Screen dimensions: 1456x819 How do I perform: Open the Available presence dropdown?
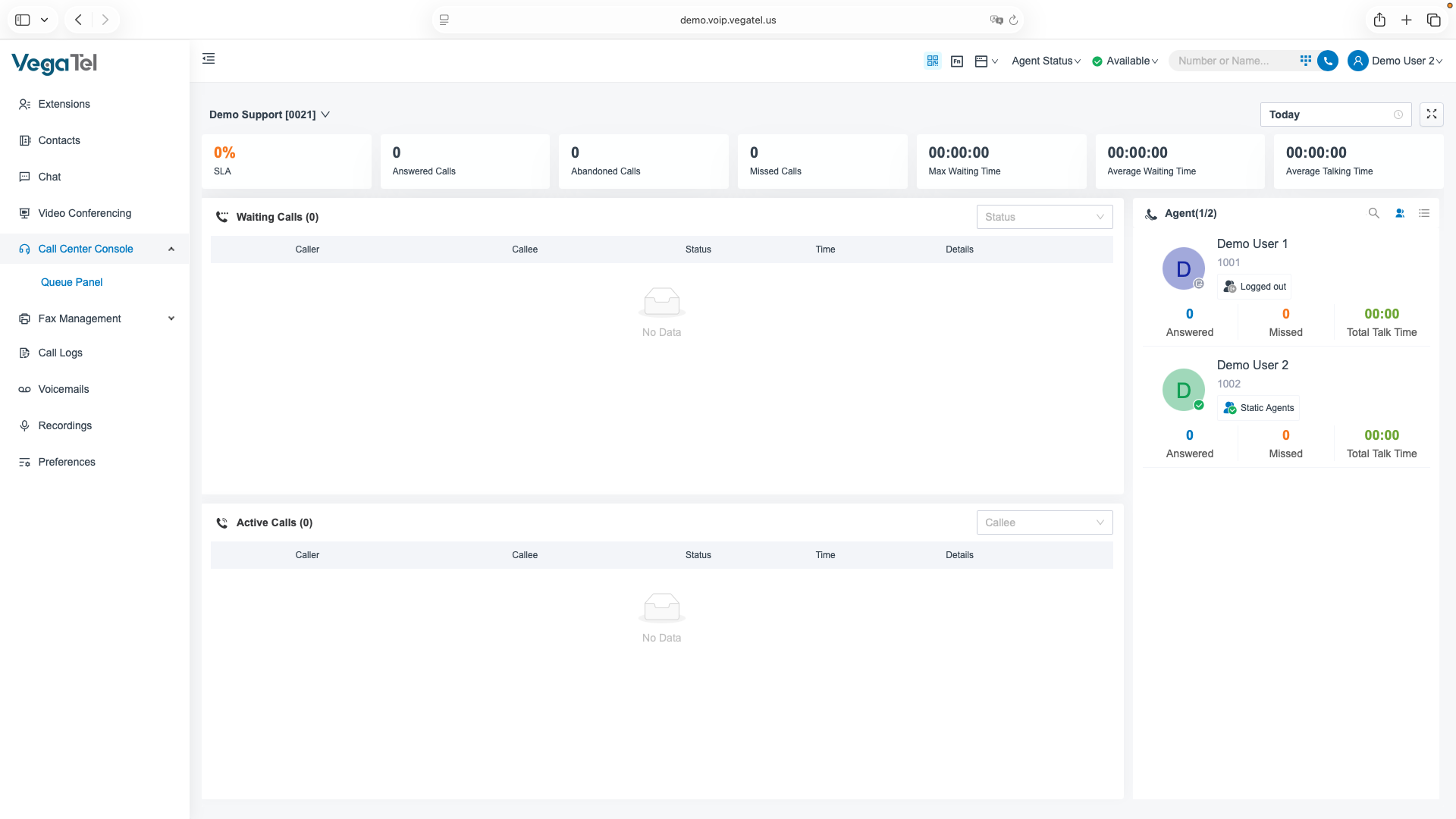[x=1126, y=61]
